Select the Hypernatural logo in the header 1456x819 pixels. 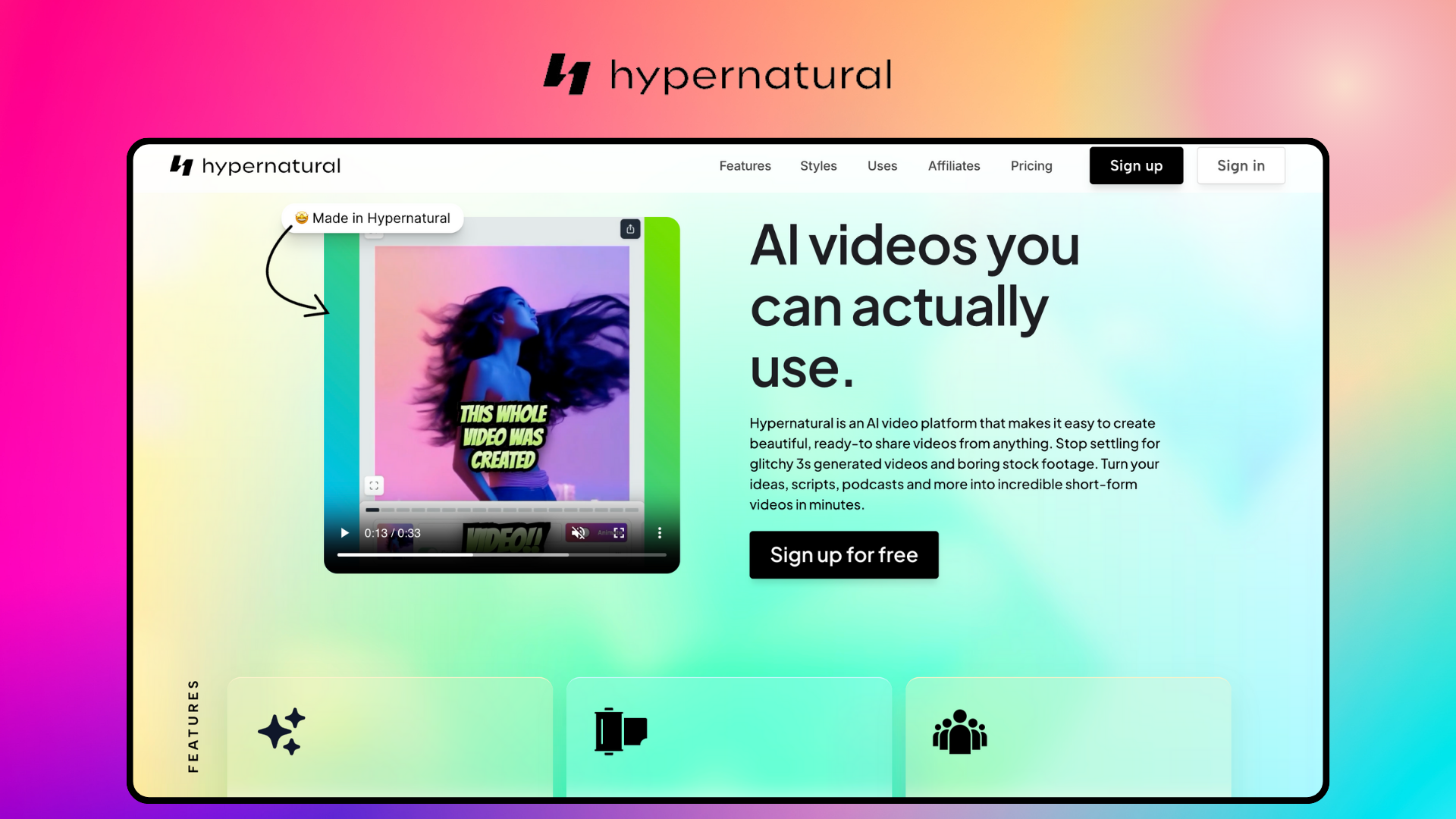click(255, 165)
